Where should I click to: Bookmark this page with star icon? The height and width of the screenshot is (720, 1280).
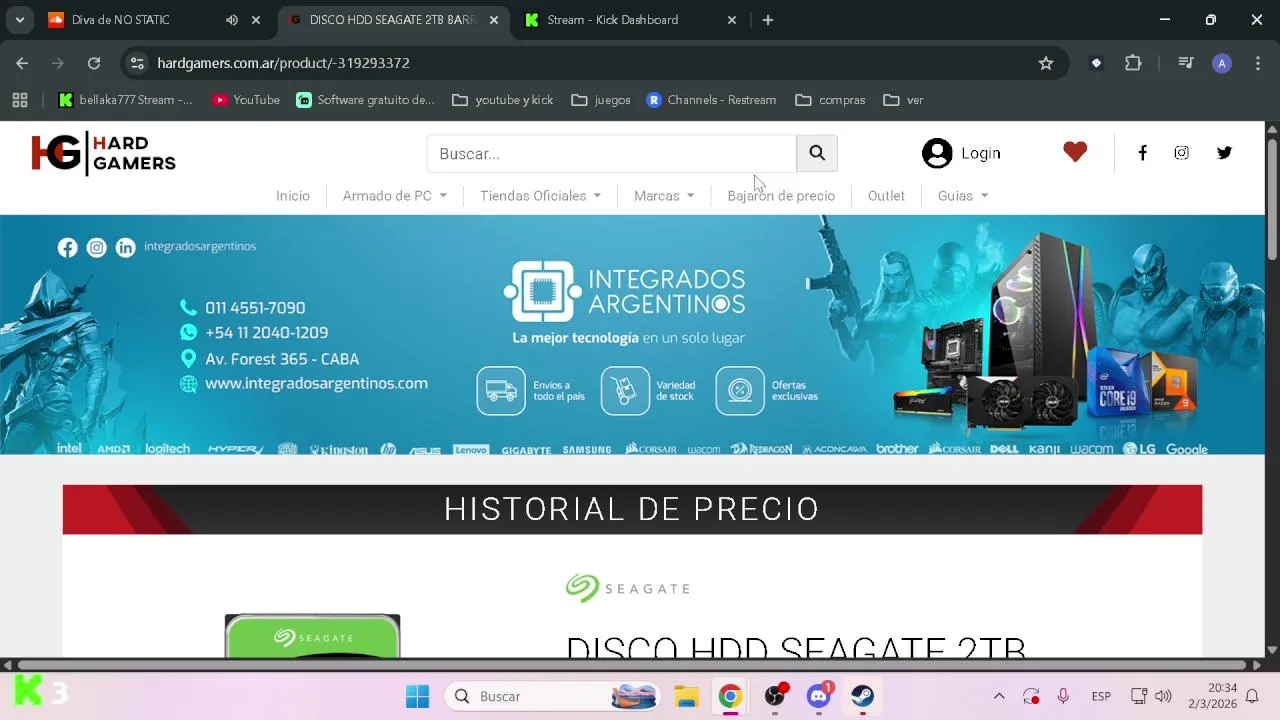[x=1046, y=63]
